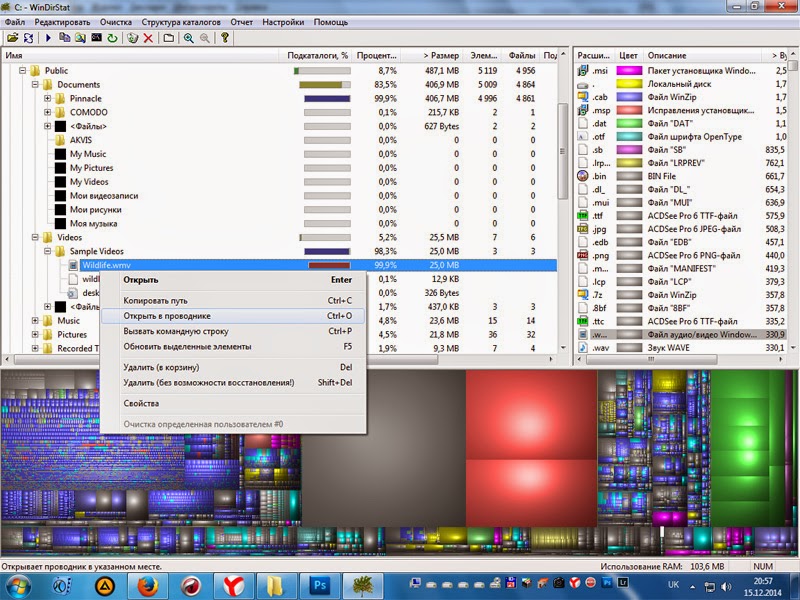Click the zoom in magnifier icon
The image size is (800, 600).
click(x=189, y=38)
